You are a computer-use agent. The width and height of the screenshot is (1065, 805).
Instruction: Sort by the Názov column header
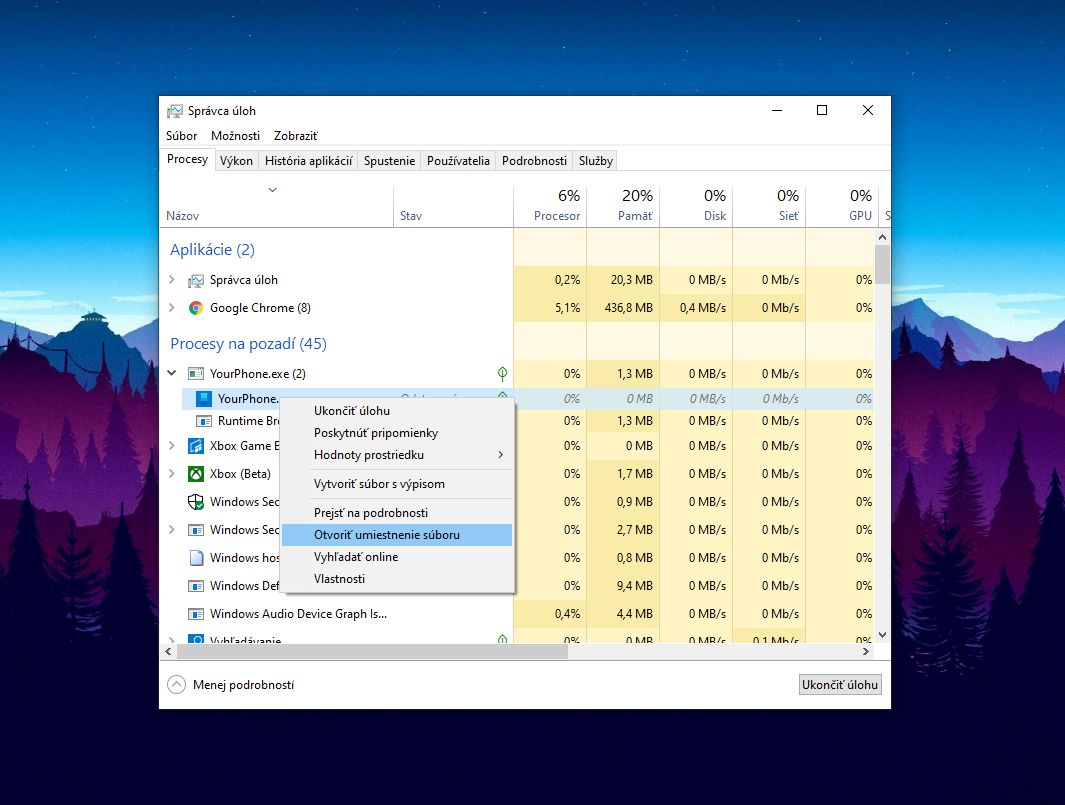point(276,206)
